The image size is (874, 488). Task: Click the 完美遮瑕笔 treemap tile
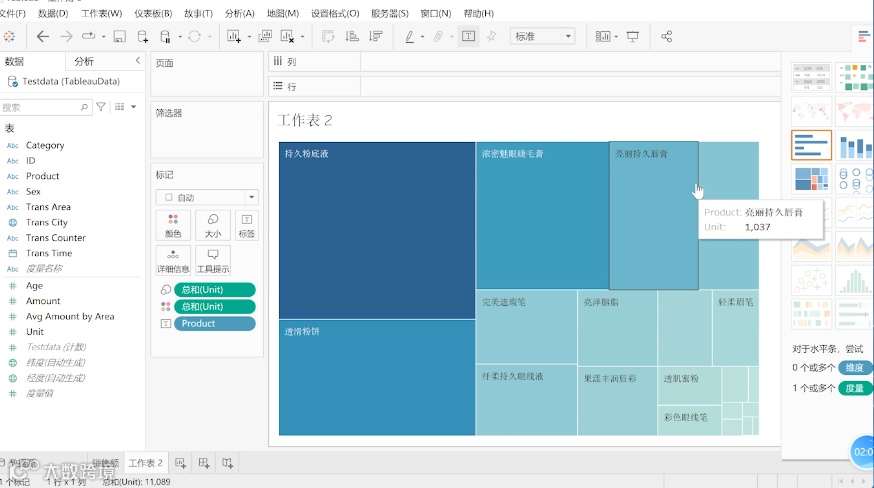pyautogui.click(x=526, y=327)
